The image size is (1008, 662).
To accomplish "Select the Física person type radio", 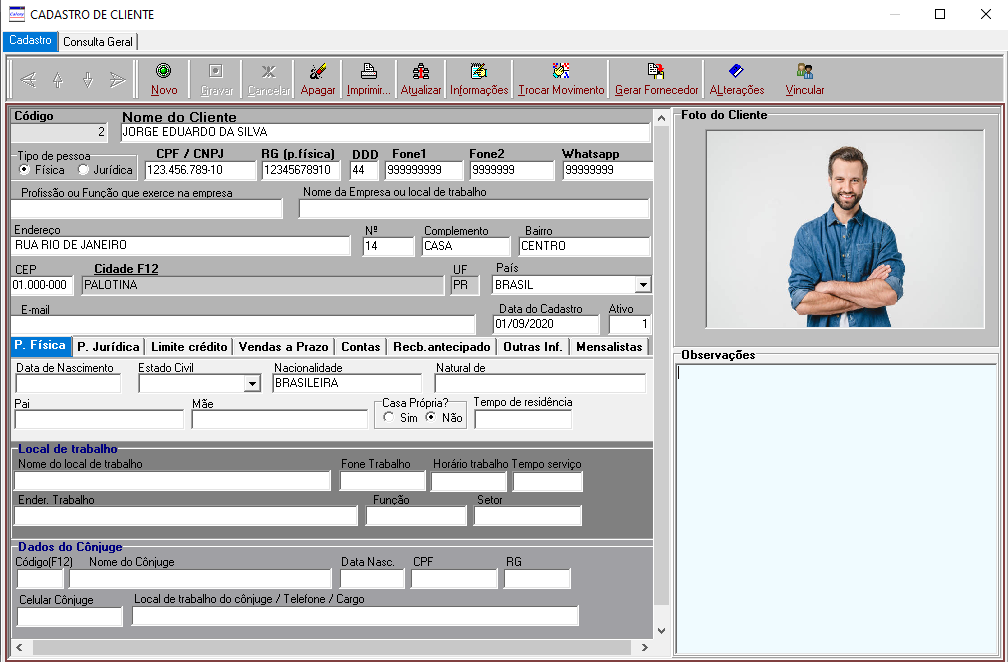I will tap(24, 170).
